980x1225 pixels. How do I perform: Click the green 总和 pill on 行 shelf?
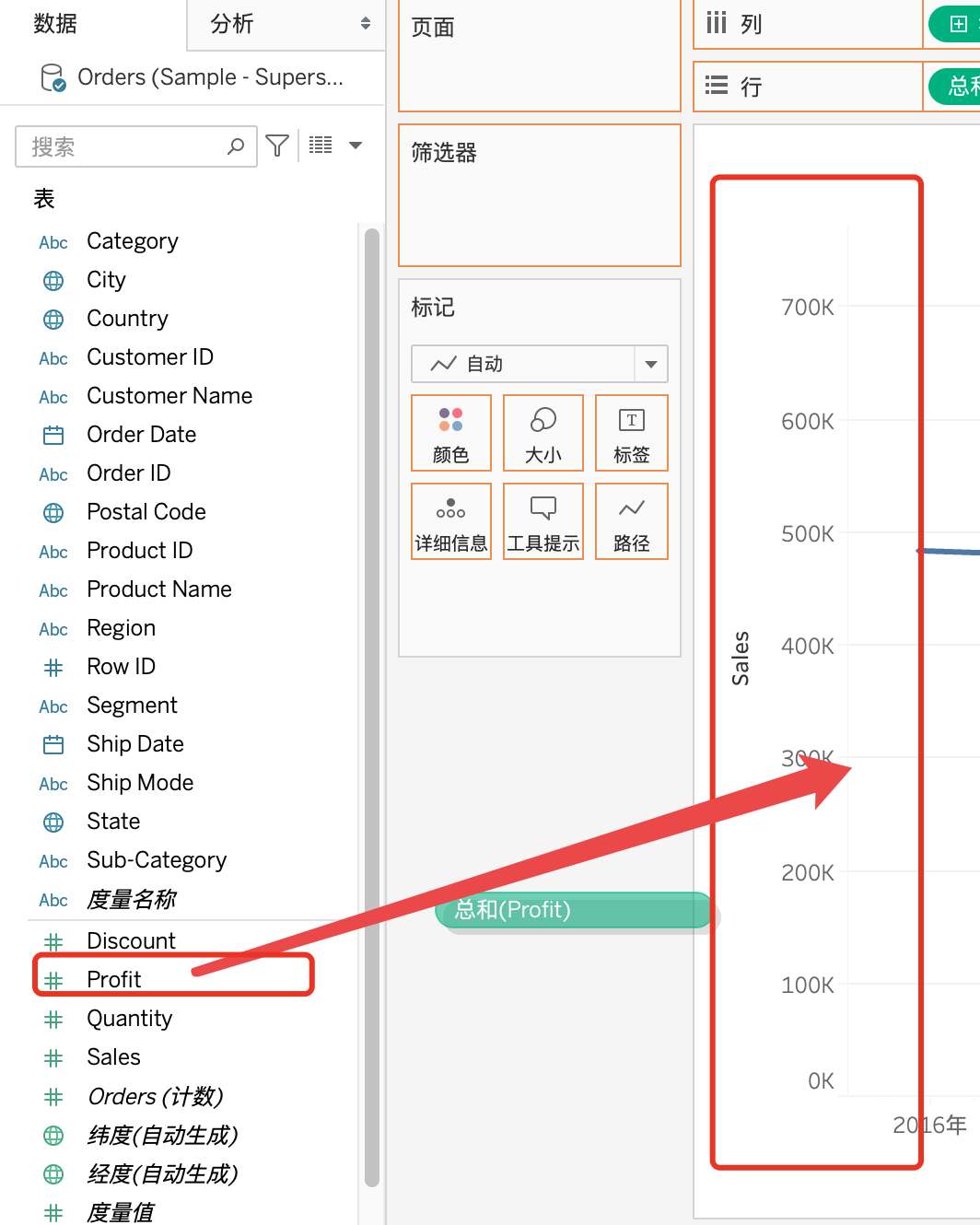tap(956, 87)
